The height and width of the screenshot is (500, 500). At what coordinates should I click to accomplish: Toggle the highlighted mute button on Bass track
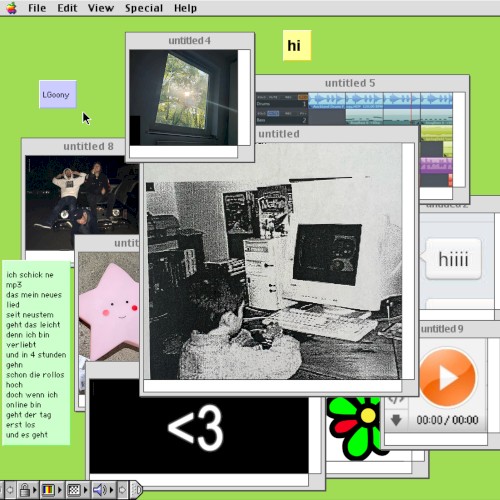pyautogui.click(x=273, y=113)
